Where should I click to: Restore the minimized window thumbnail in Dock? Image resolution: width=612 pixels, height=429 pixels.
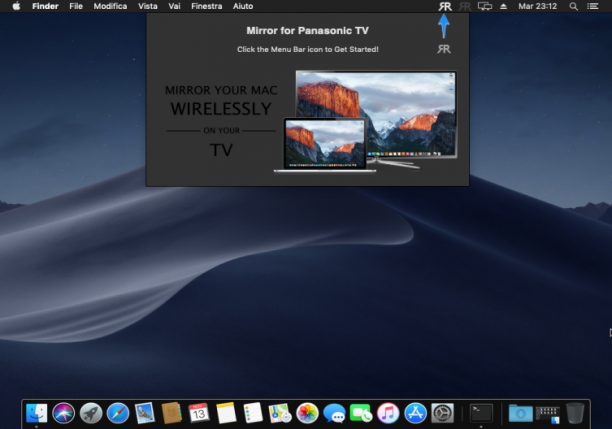548,415
